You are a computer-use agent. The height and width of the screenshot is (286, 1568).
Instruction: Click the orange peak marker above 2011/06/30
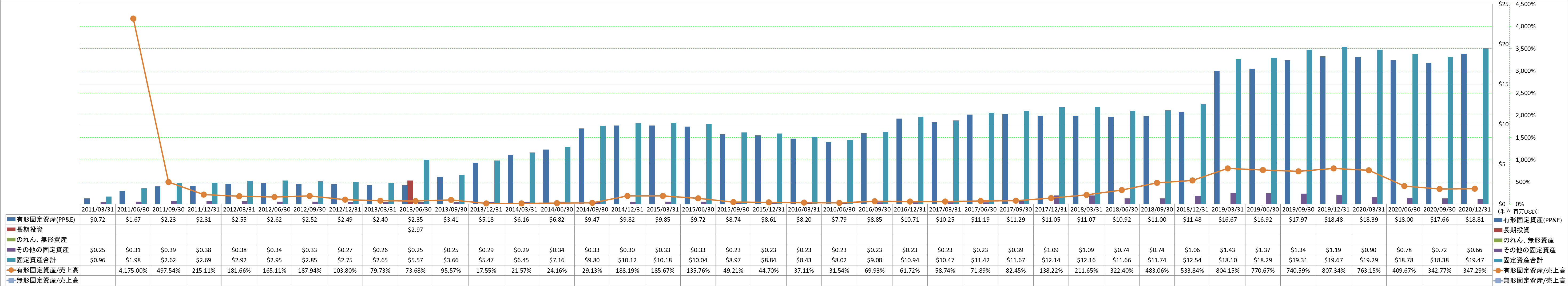(133, 19)
